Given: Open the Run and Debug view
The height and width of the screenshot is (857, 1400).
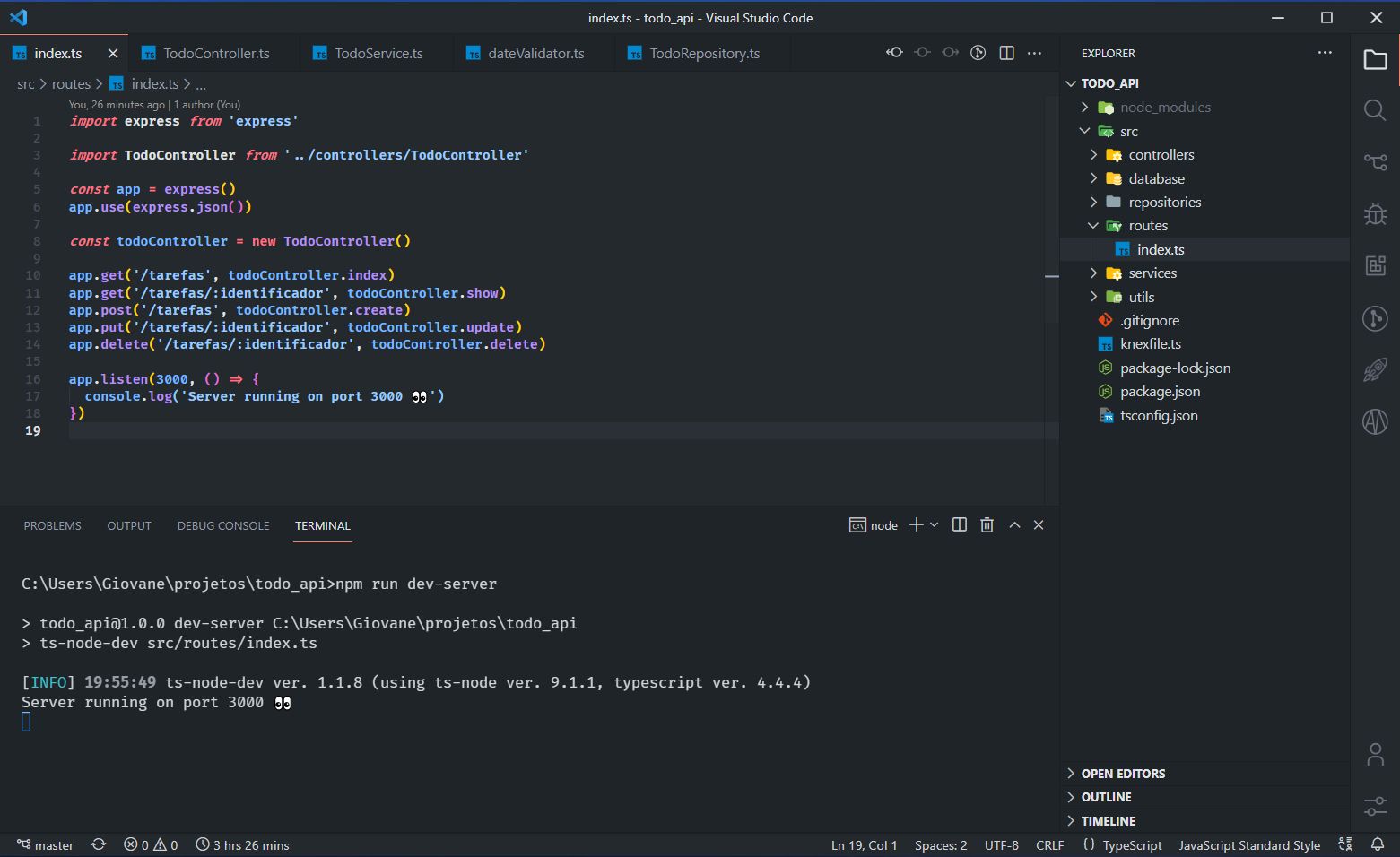Looking at the screenshot, I should [1374, 214].
